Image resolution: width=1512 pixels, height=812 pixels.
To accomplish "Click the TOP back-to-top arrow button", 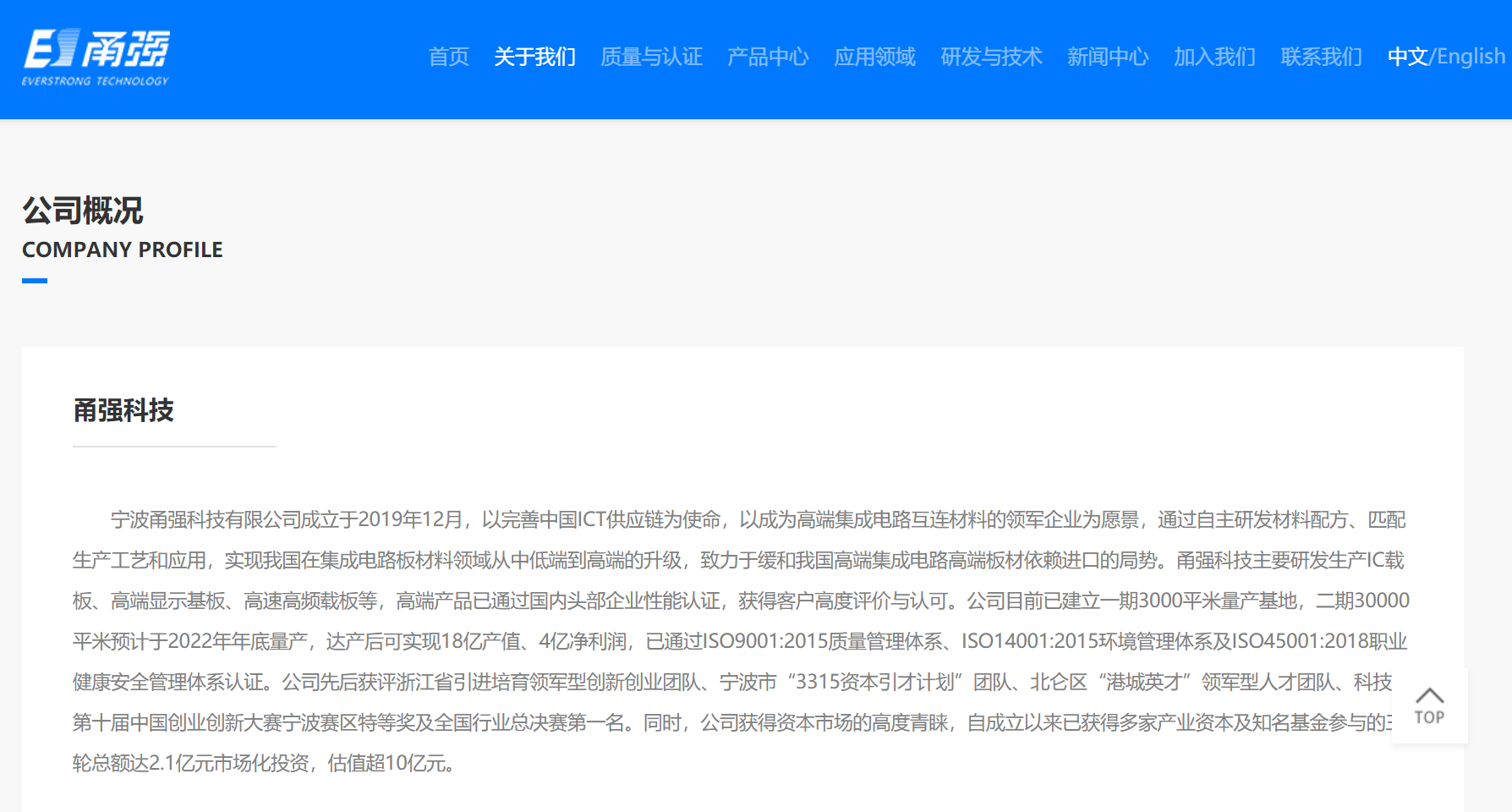I will click(x=1429, y=705).
